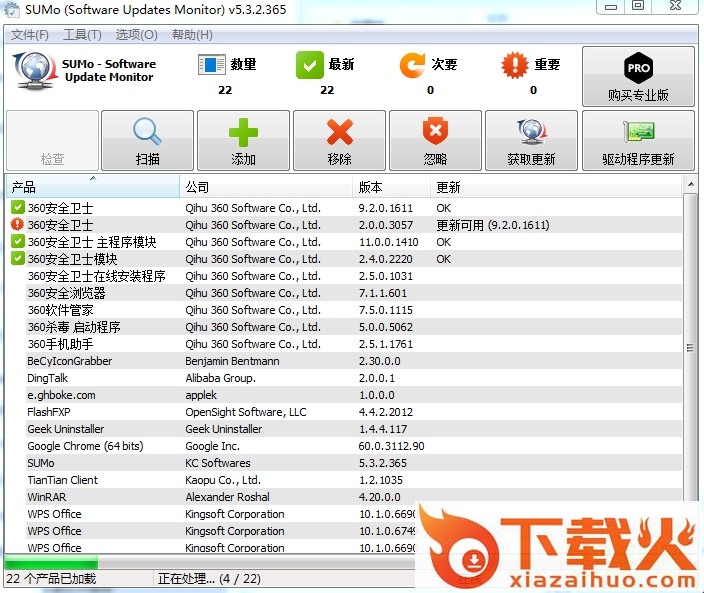The height and width of the screenshot is (593, 704).
Task: Click green check icon of 360安全卫士 9.2.0.1611
Action: [x=18, y=207]
